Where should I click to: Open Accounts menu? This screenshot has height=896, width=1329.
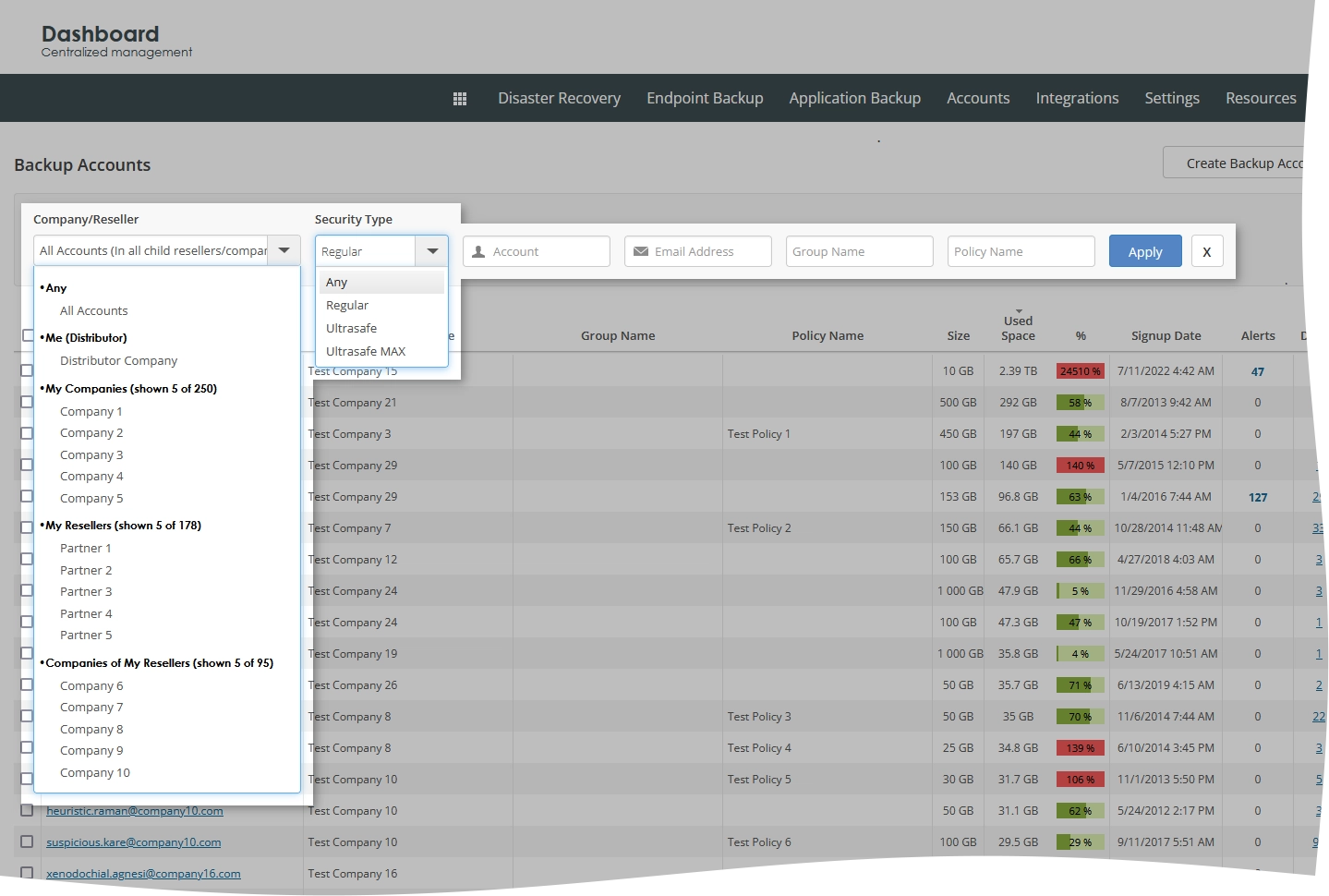pyautogui.click(x=978, y=98)
